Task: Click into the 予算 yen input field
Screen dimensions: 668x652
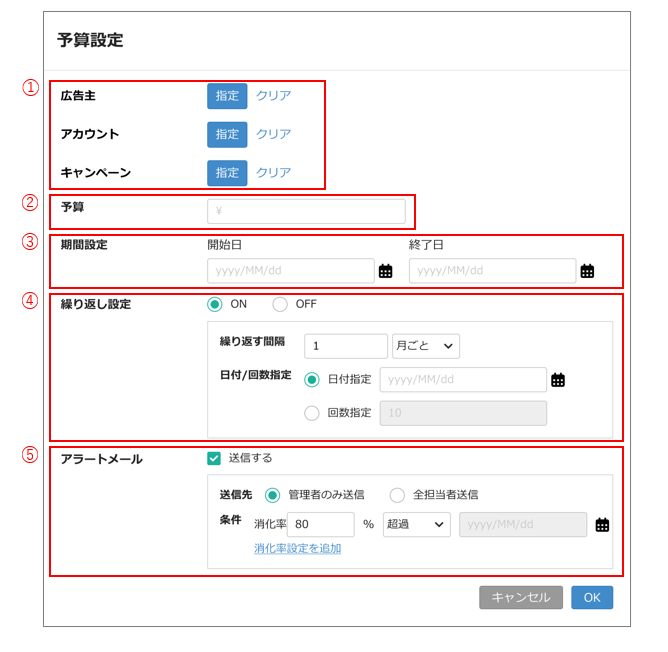Action: 306,211
